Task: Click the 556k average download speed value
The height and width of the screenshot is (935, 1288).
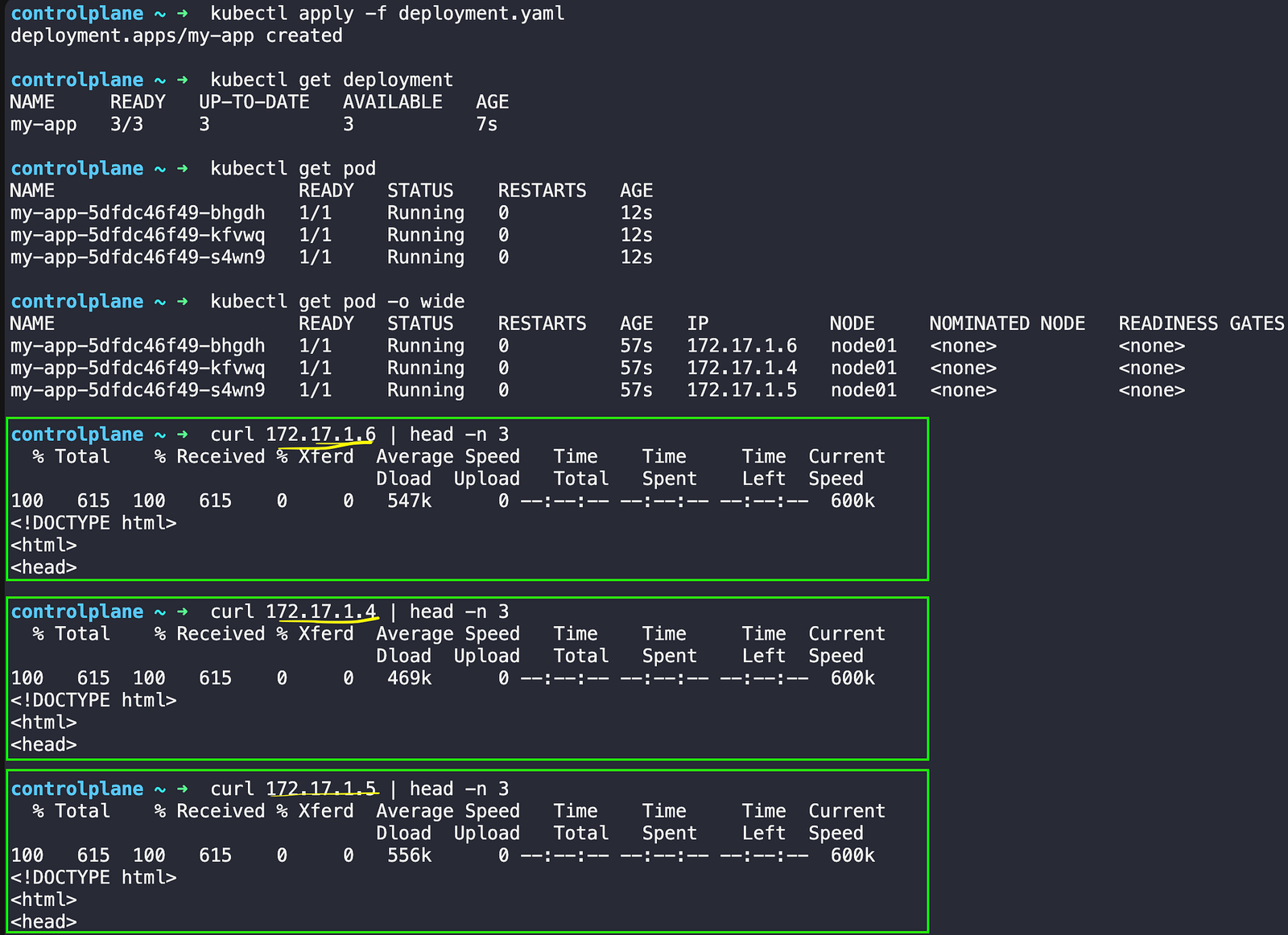Action: pos(409,855)
